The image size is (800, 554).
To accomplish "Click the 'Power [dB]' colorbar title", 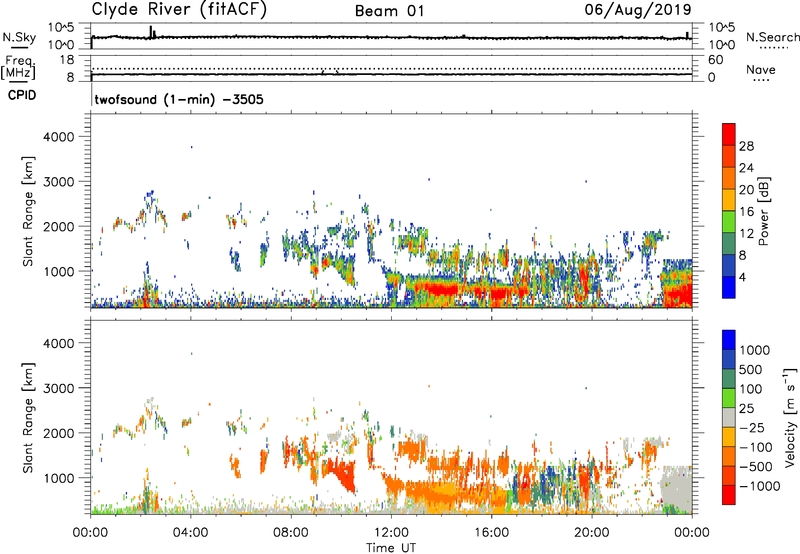I will [x=763, y=211].
